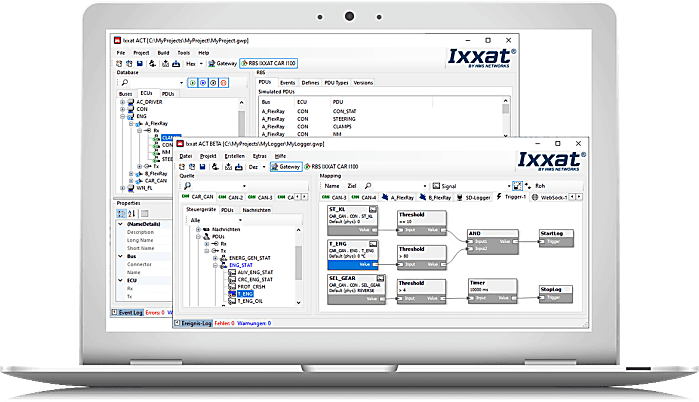Select AUIV_ENG_STAT signal in tree
The width and height of the screenshot is (699, 402).
(x=255, y=272)
